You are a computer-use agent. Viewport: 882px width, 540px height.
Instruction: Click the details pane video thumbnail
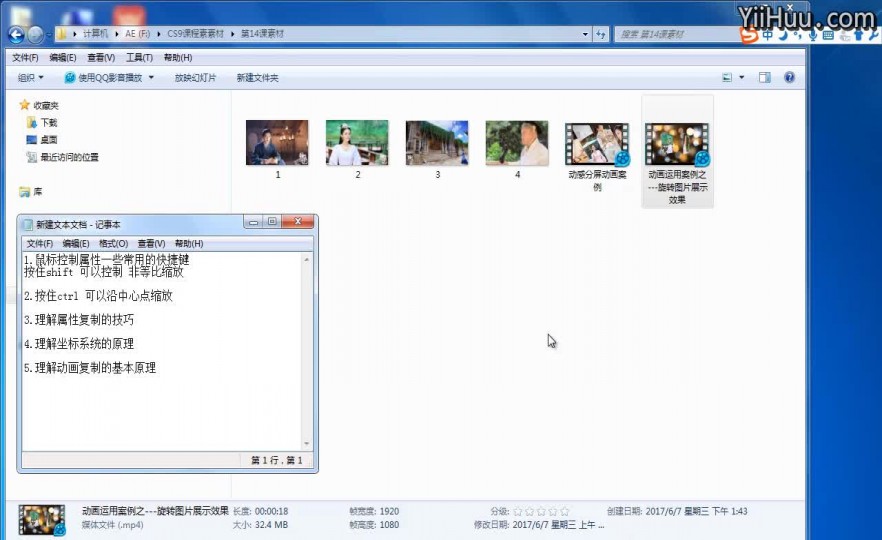(x=42, y=519)
